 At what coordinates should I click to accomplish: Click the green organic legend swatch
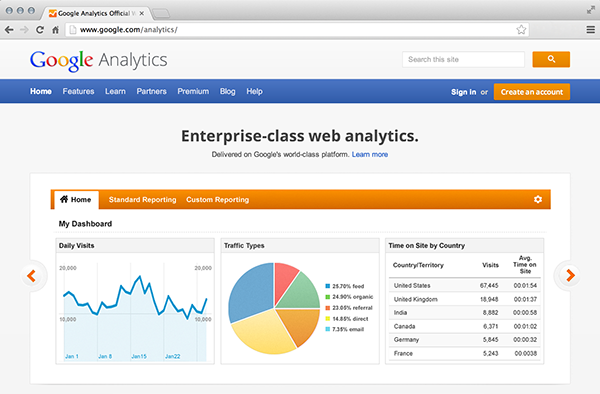[x=328, y=297]
